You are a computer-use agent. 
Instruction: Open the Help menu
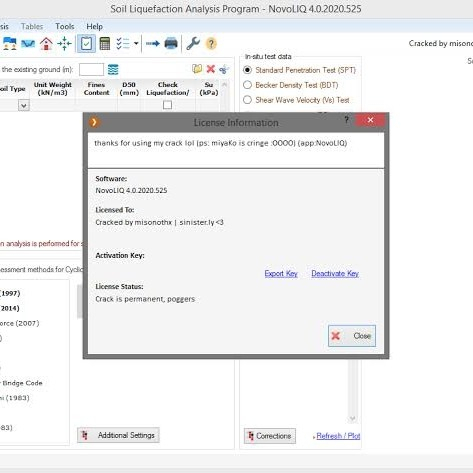94,26
